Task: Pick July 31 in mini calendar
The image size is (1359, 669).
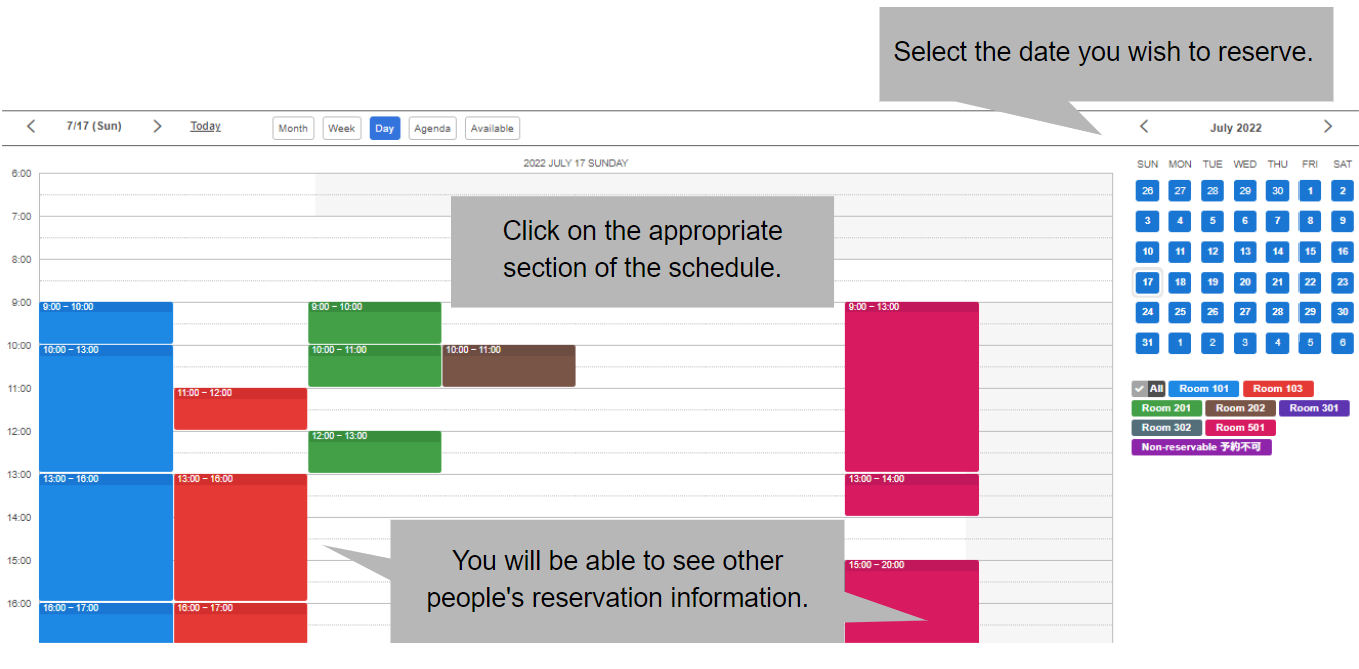Action: pyautogui.click(x=1148, y=343)
